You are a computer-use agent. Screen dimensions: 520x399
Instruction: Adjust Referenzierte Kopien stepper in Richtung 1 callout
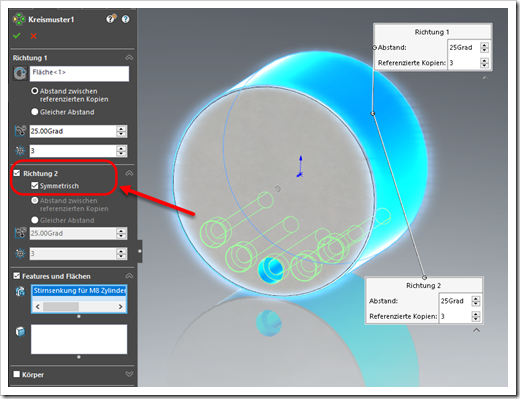pyautogui.click(x=484, y=63)
